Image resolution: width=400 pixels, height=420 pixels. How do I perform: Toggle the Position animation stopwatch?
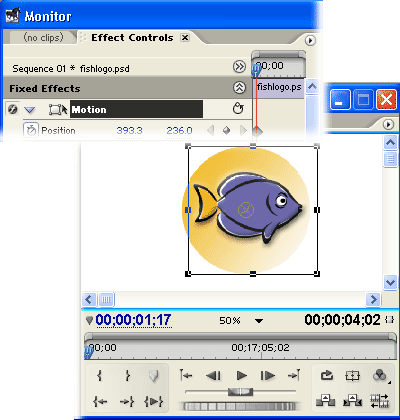point(31,130)
